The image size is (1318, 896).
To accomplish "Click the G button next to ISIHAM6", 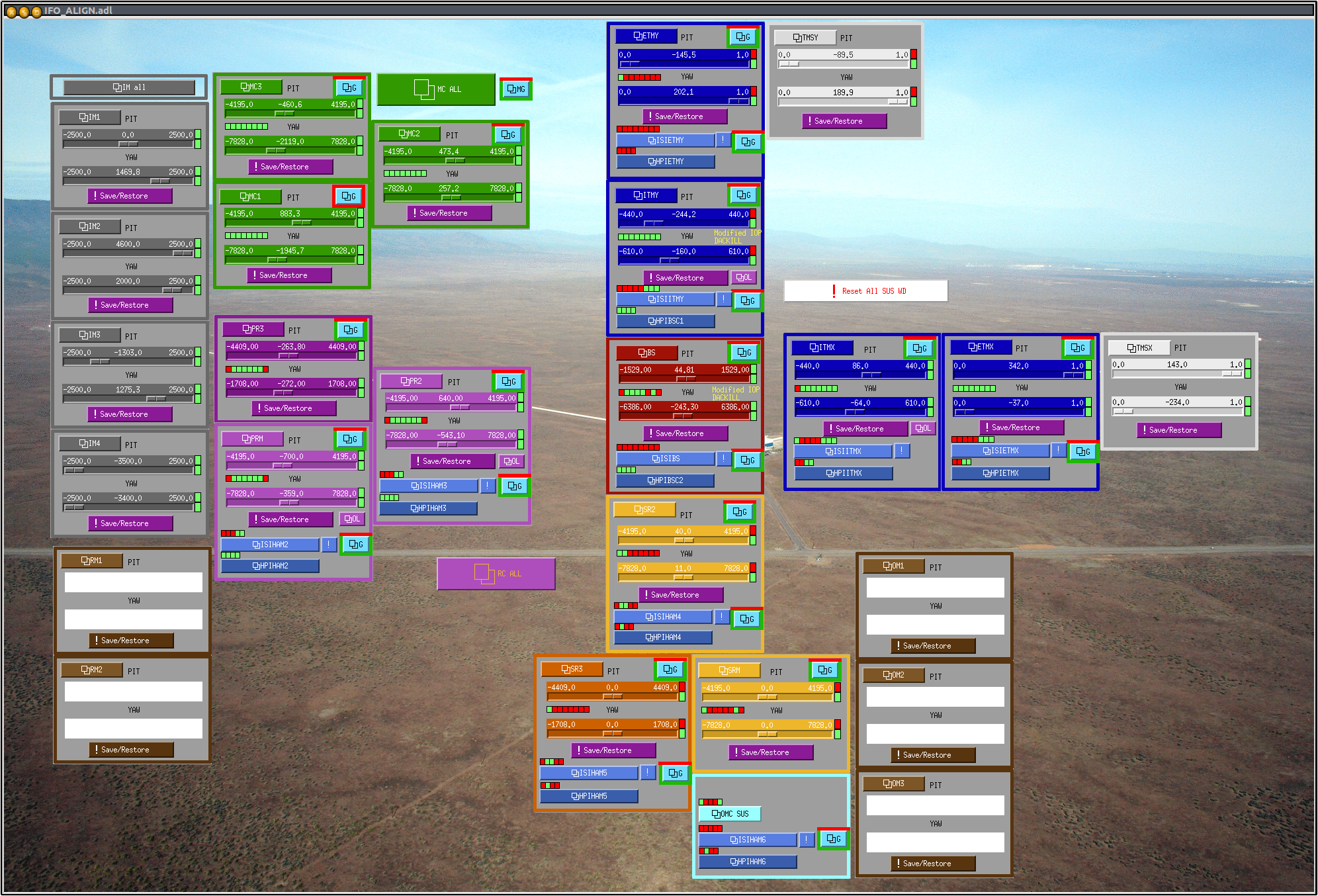I will pos(834,838).
